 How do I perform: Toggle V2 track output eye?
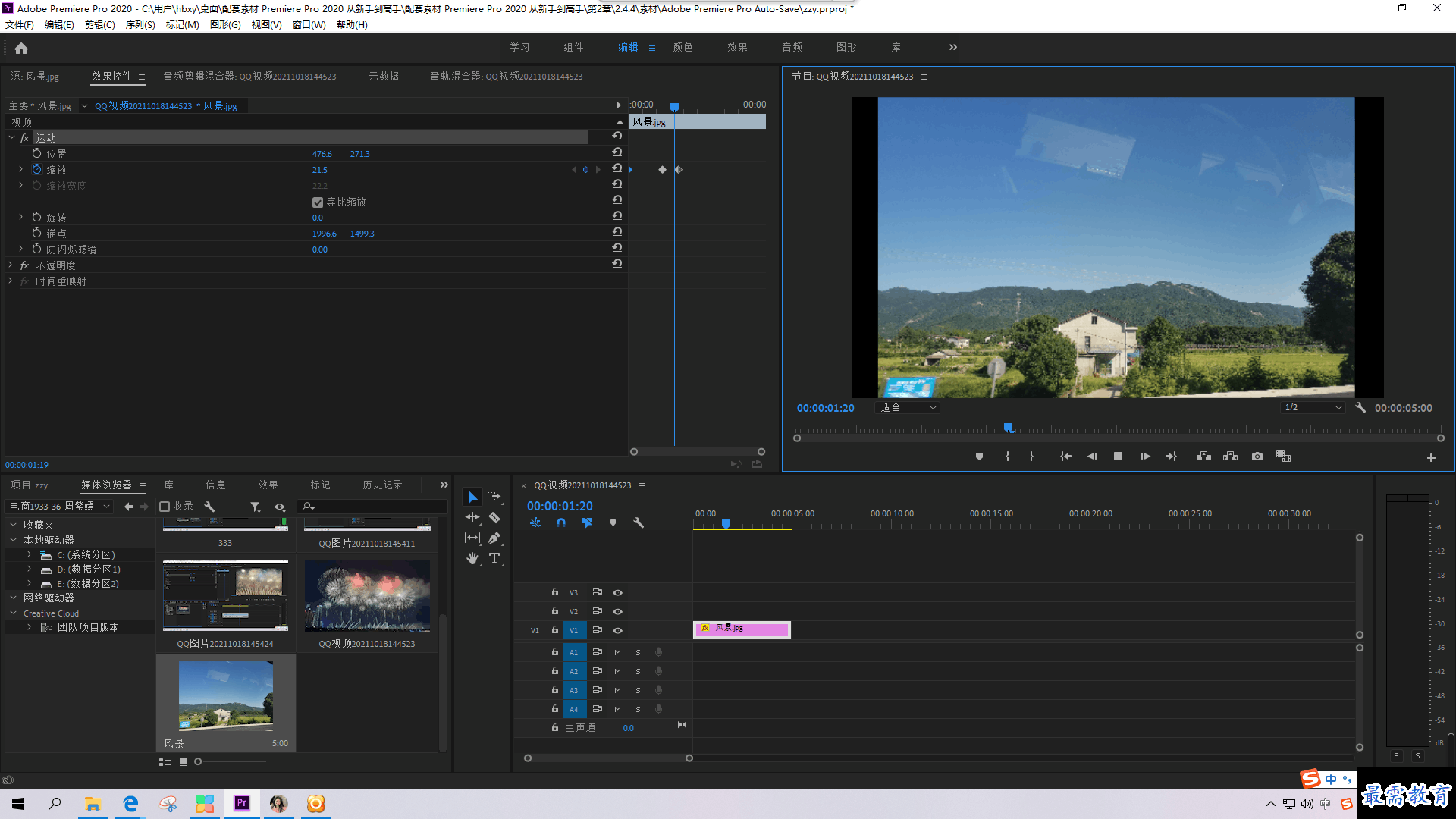(x=618, y=612)
